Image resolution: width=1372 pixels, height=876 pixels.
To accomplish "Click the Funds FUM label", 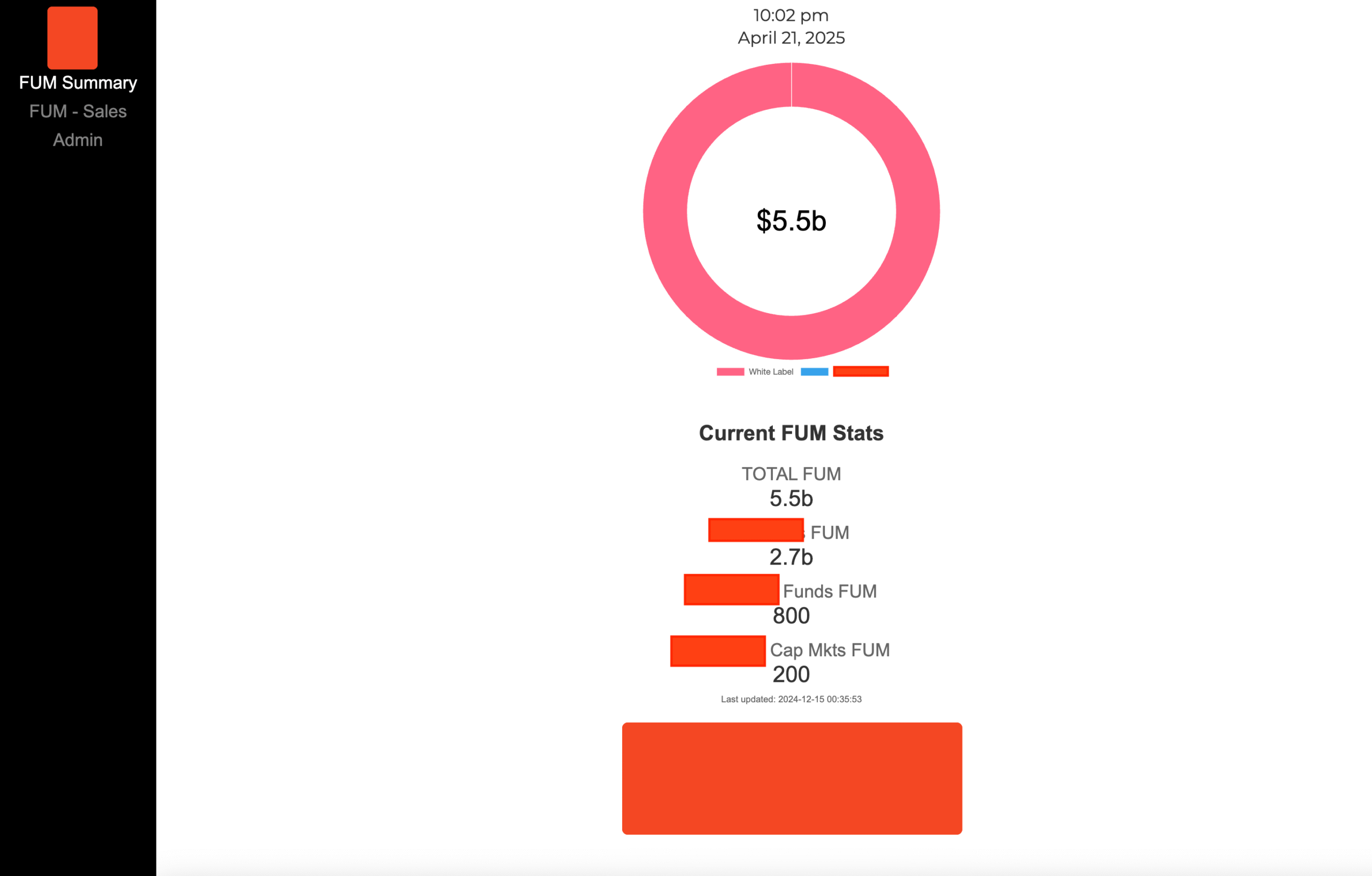I will 830,591.
